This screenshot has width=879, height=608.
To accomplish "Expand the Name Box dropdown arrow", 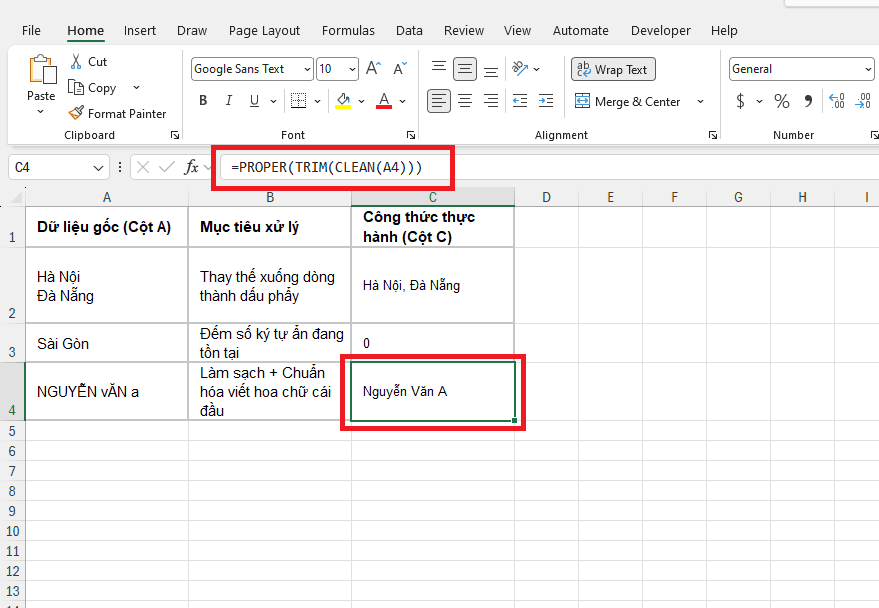I will 98,168.
